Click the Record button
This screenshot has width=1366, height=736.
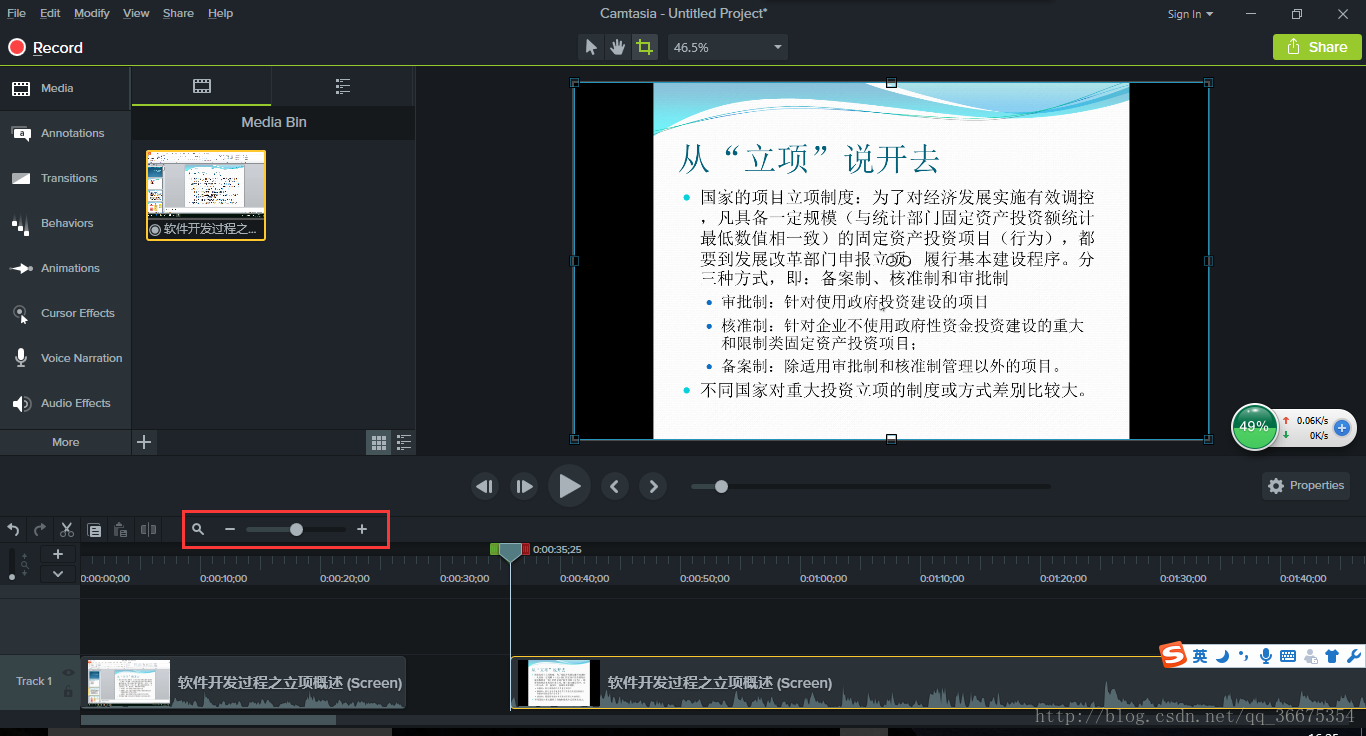click(46, 47)
